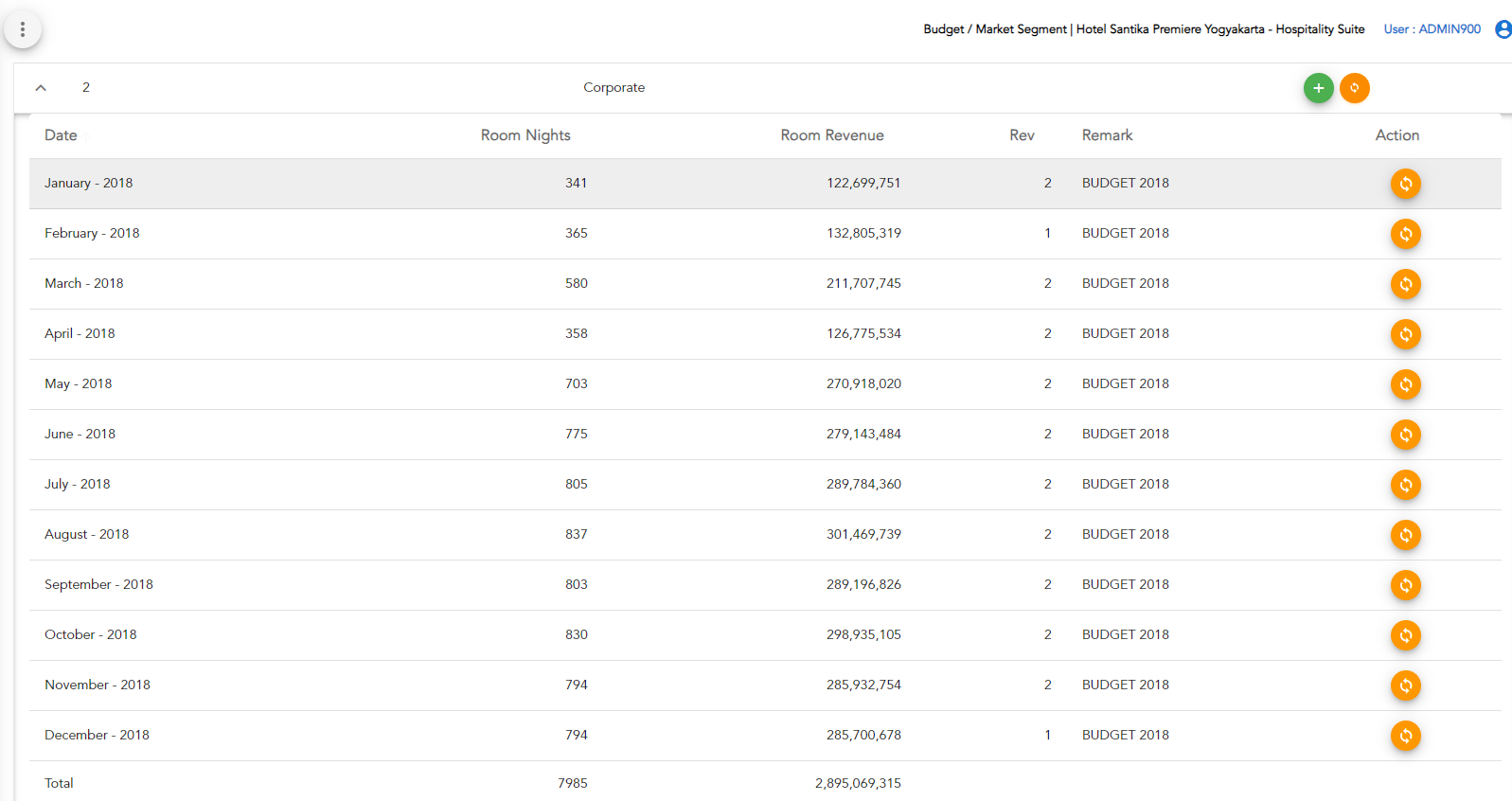The height and width of the screenshot is (801, 1512).
Task: Click the user profile avatar icon
Action: click(1503, 29)
